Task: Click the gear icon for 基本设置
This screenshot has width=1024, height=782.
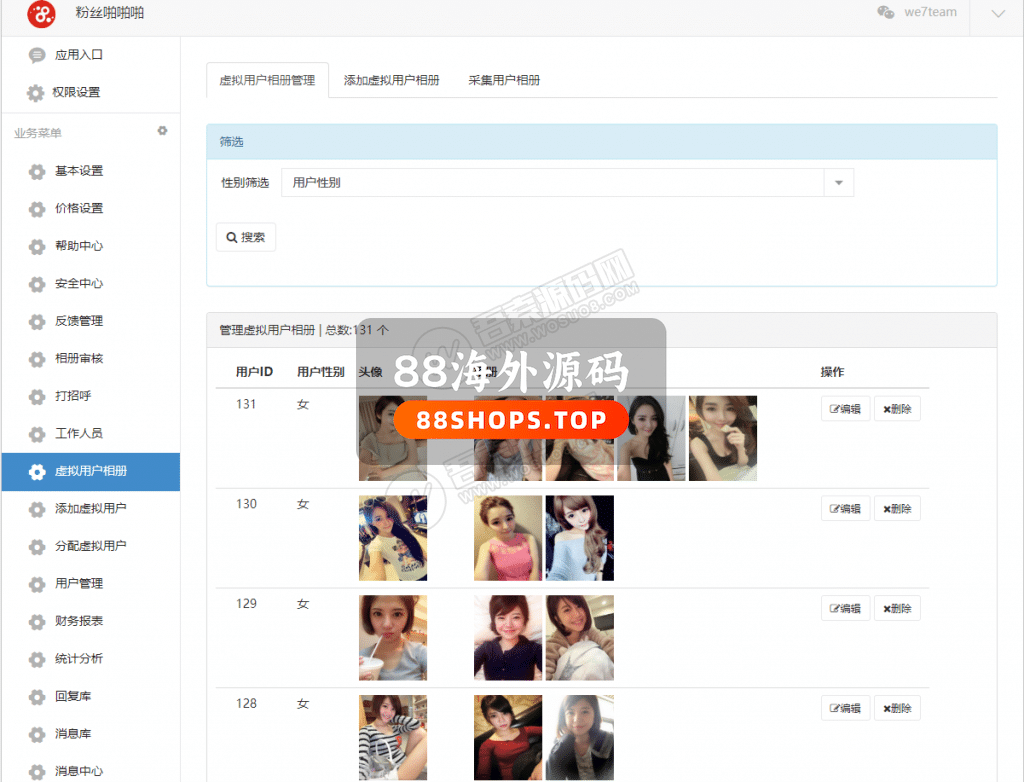Action: [x=37, y=171]
